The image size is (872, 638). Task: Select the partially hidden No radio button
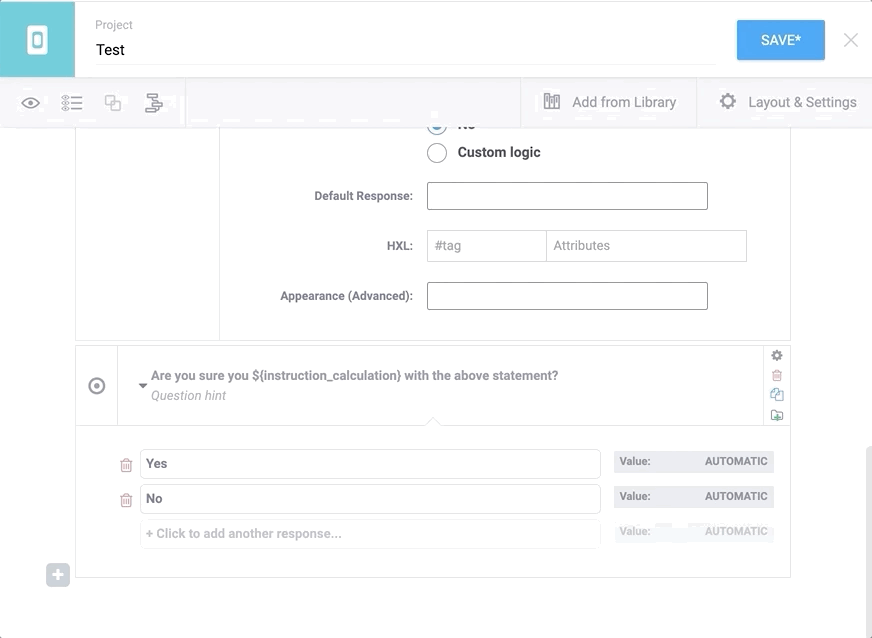(x=437, y=129)
